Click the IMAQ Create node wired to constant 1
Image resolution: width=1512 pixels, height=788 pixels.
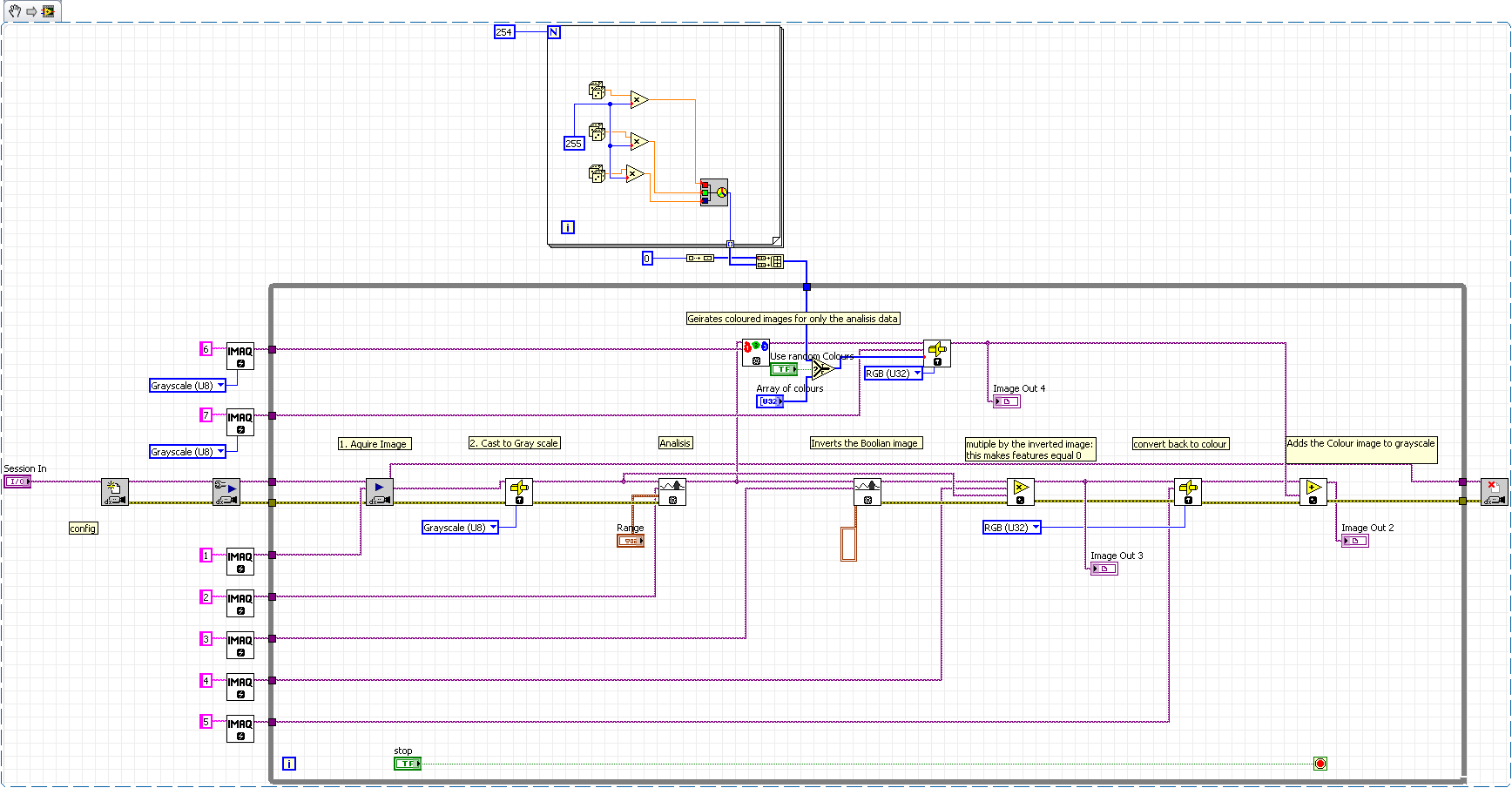[x=240, y=562]
